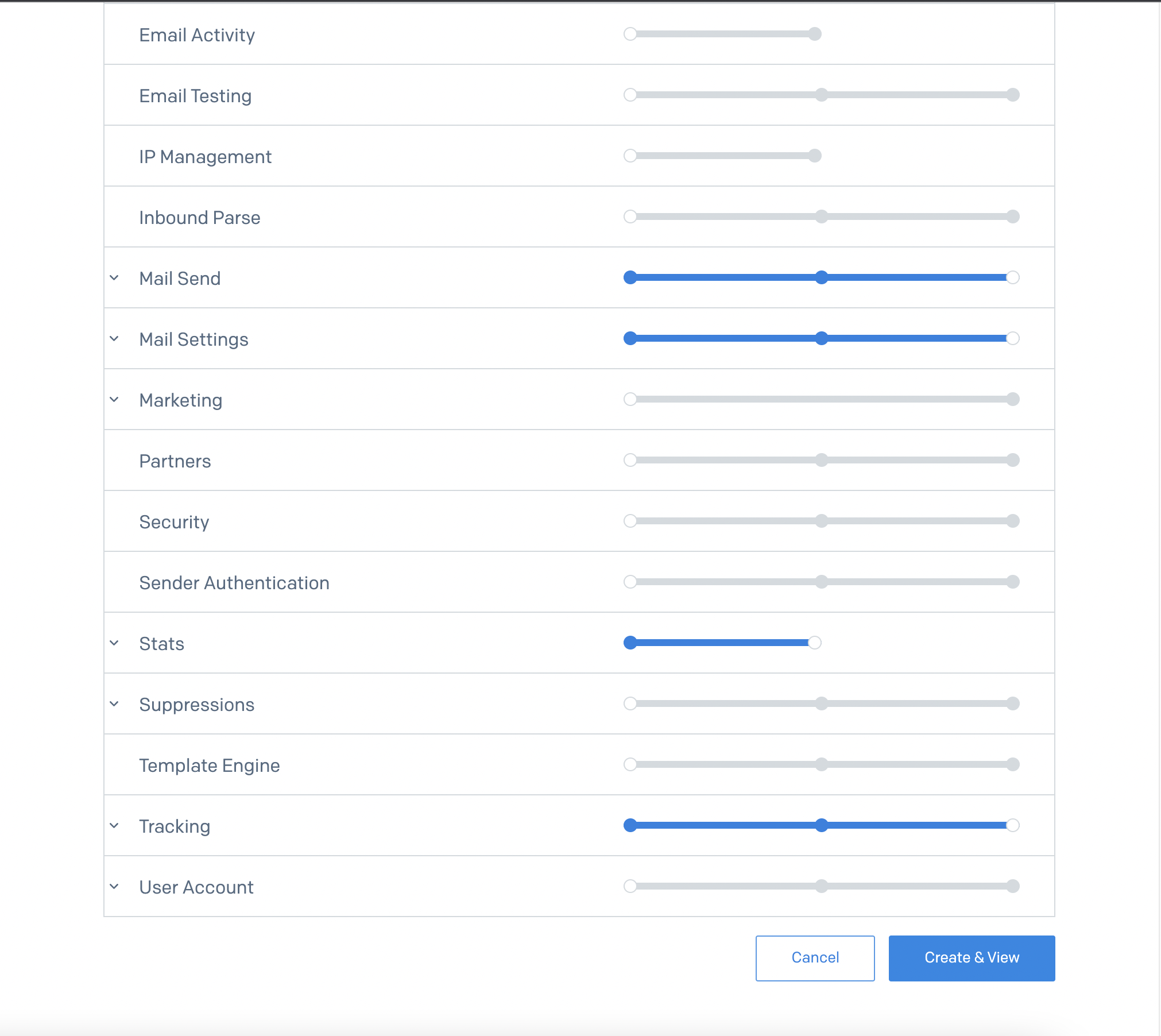Set Partners slider to the rightmost stop

coord(1013,460)
